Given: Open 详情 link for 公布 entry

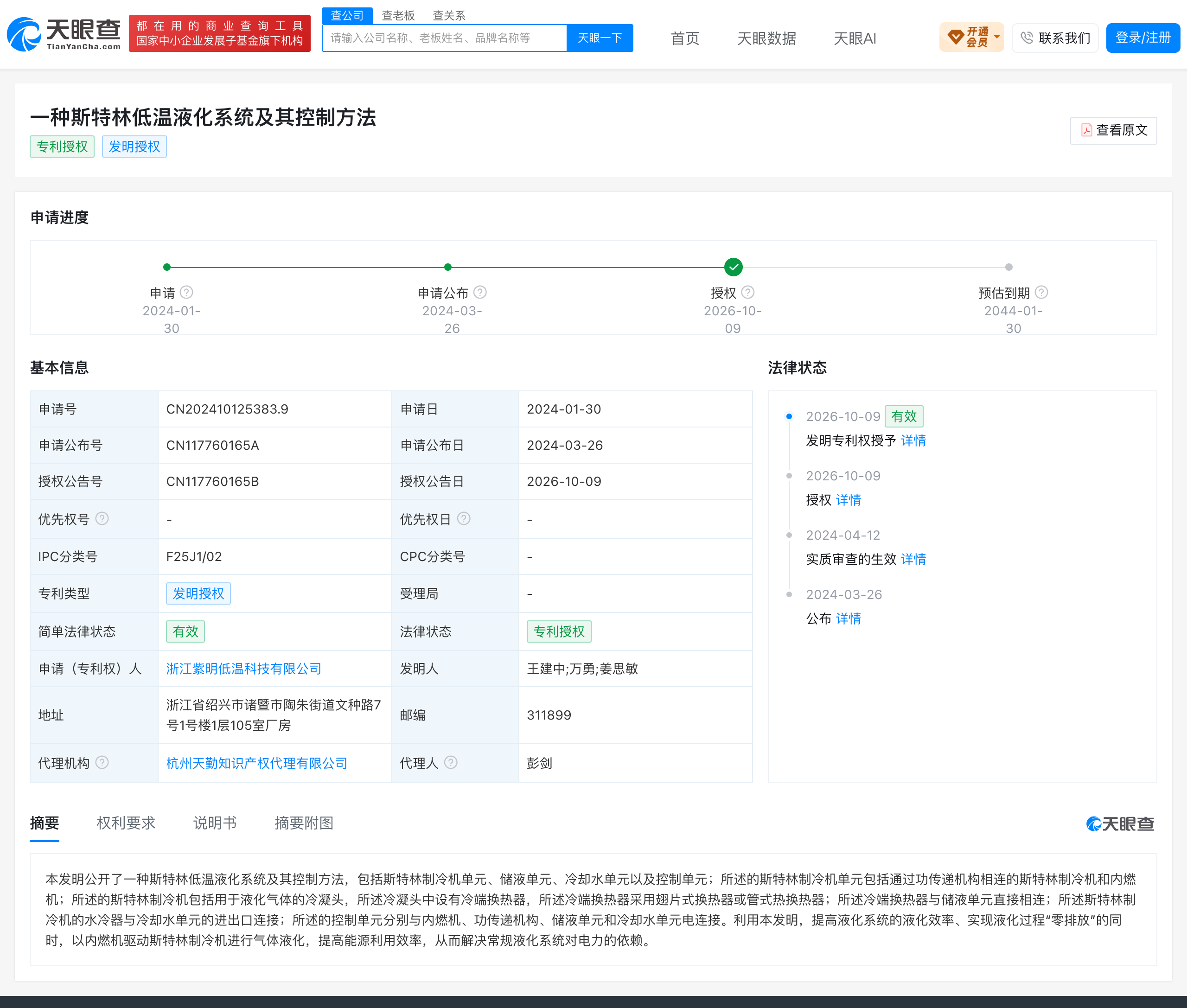Looking at the screenshot, I should pyautogui.click(x=848, y=619).
